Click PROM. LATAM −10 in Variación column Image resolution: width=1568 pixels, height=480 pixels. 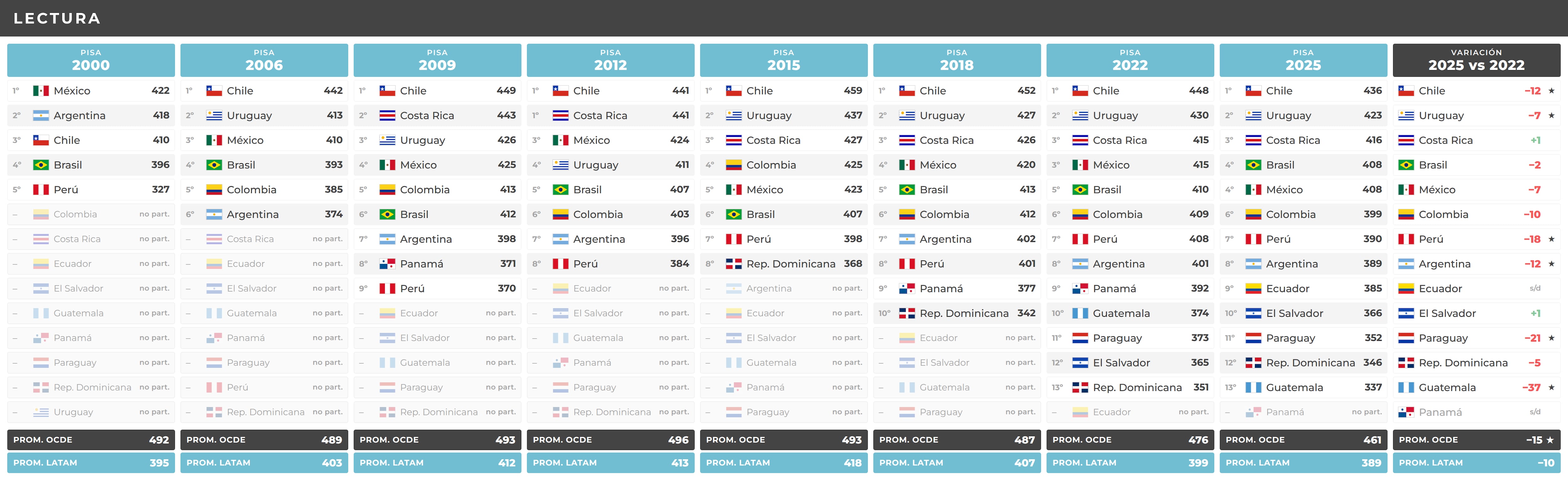coord(1477,463)
